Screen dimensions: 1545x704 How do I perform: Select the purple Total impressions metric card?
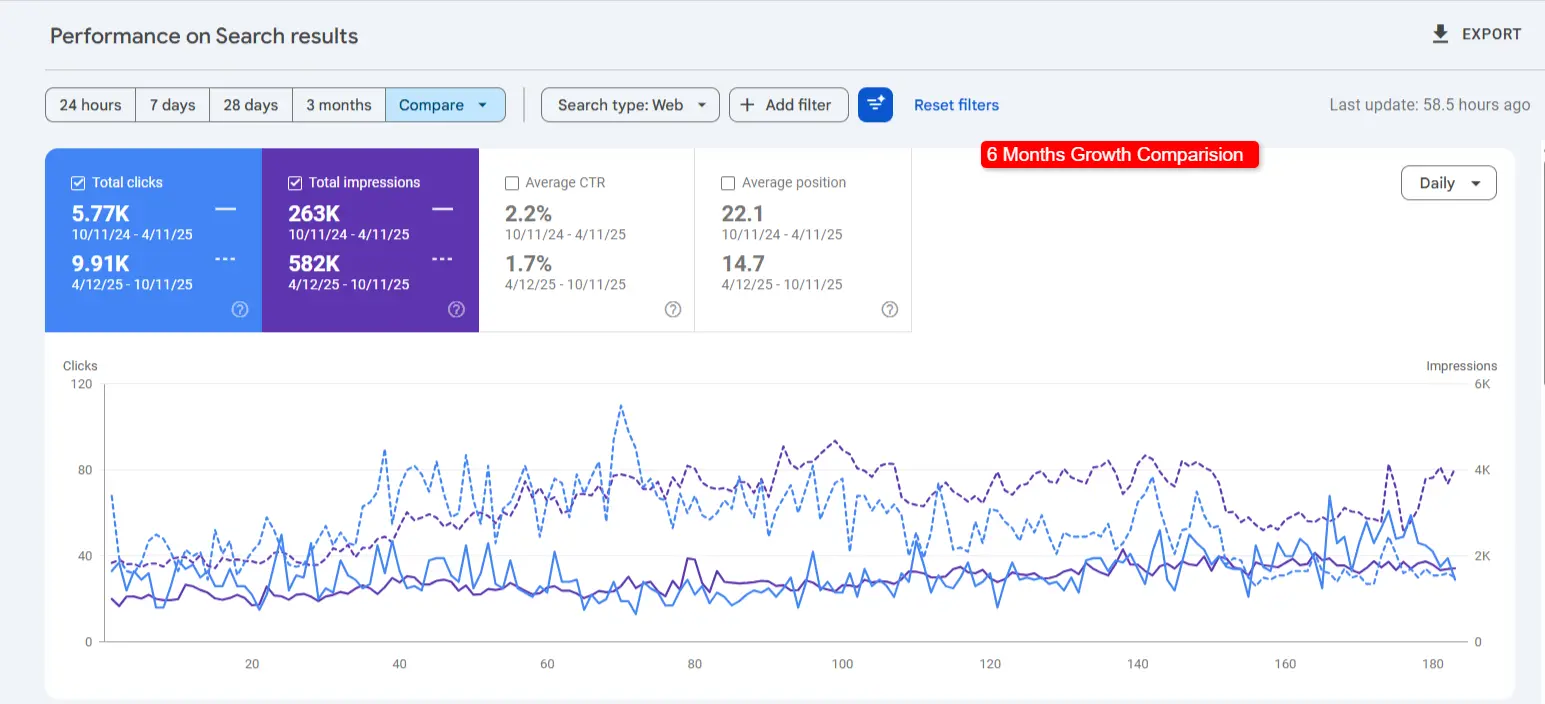370,240
